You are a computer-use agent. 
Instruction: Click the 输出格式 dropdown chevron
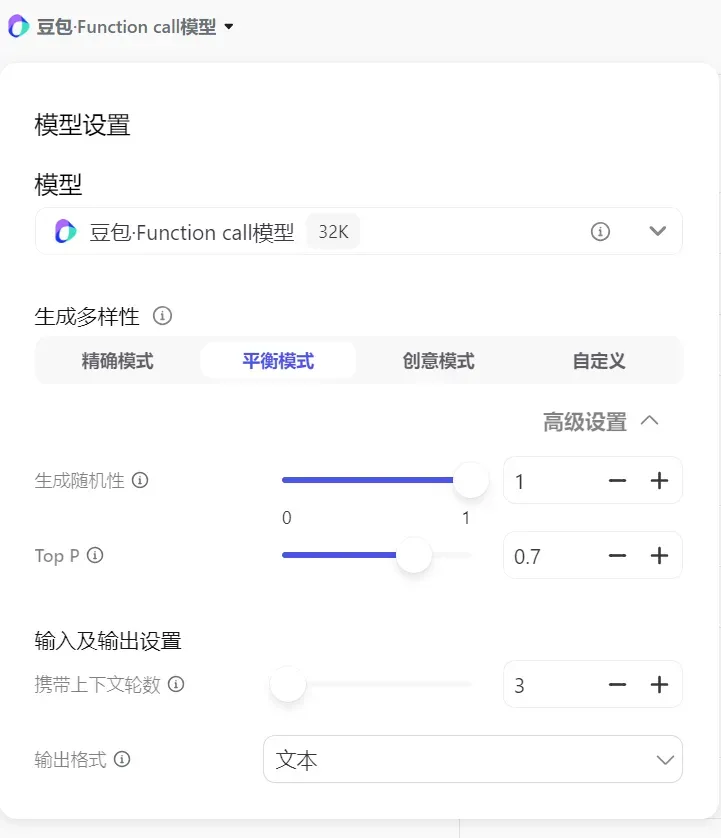(x=665, y=759)
